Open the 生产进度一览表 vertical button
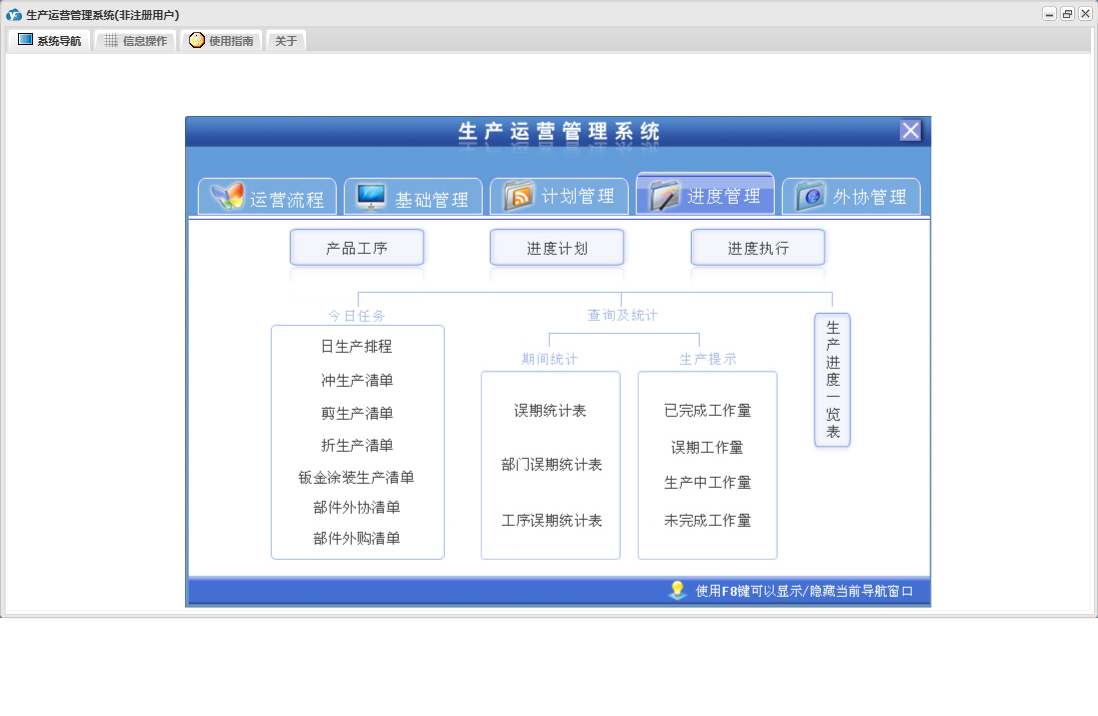Viewport: 1098px width, 716px height. [x=832, y=380]
